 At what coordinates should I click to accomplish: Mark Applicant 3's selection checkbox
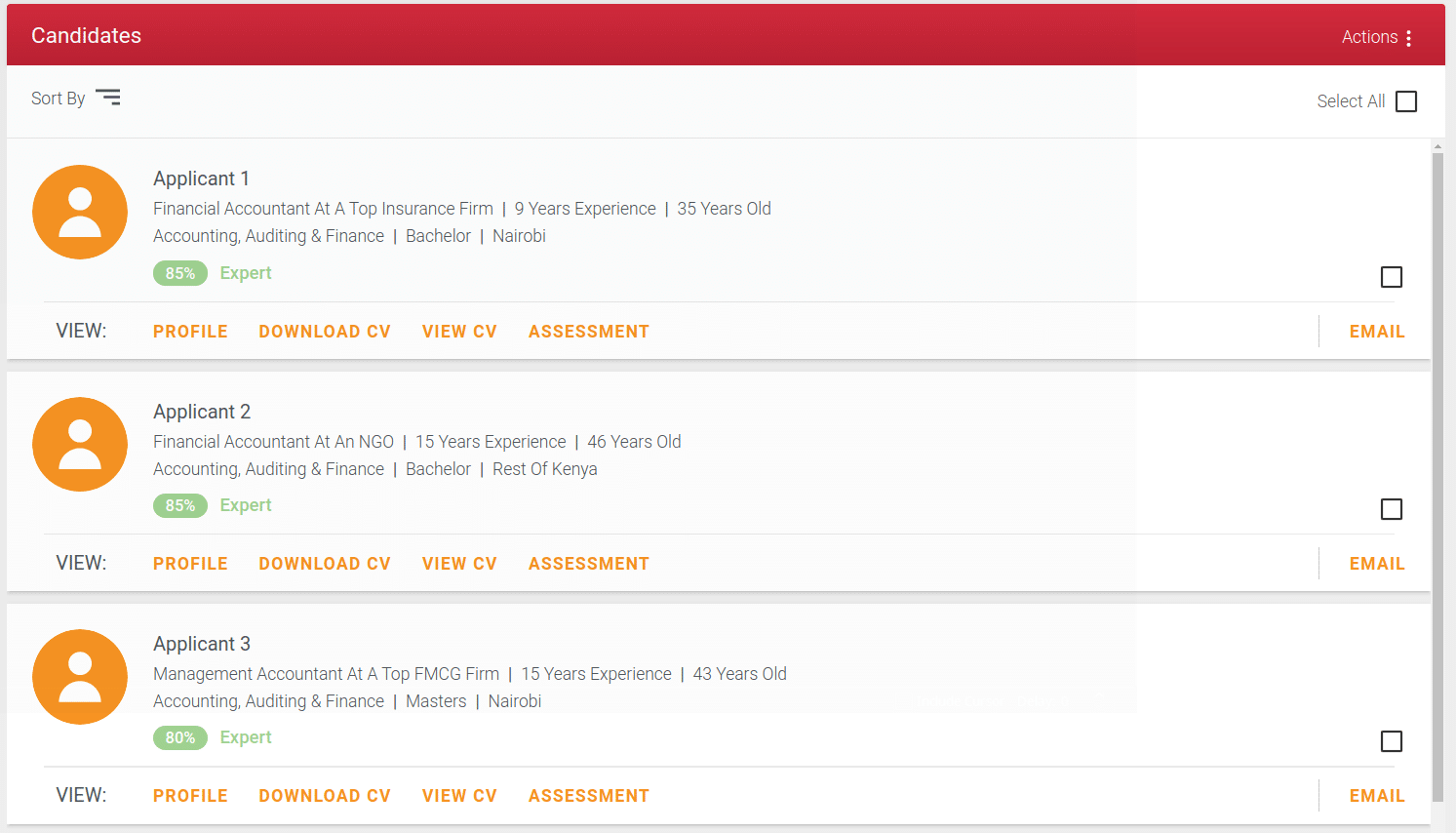1392,741
